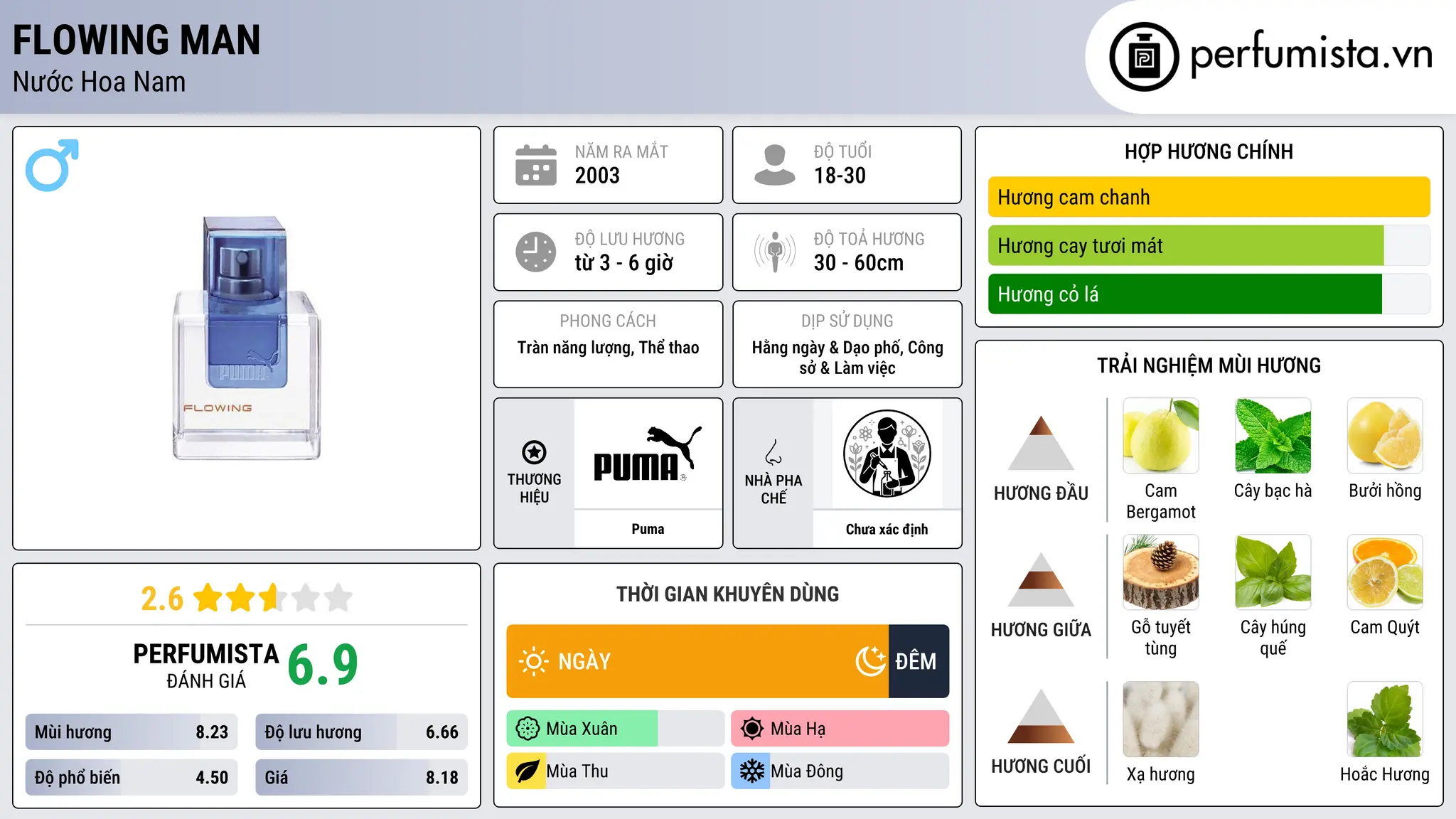This screenshot has height=819, width=1456.
Task: Click the Xạ hương musk image
Action: coord(1160,719)
